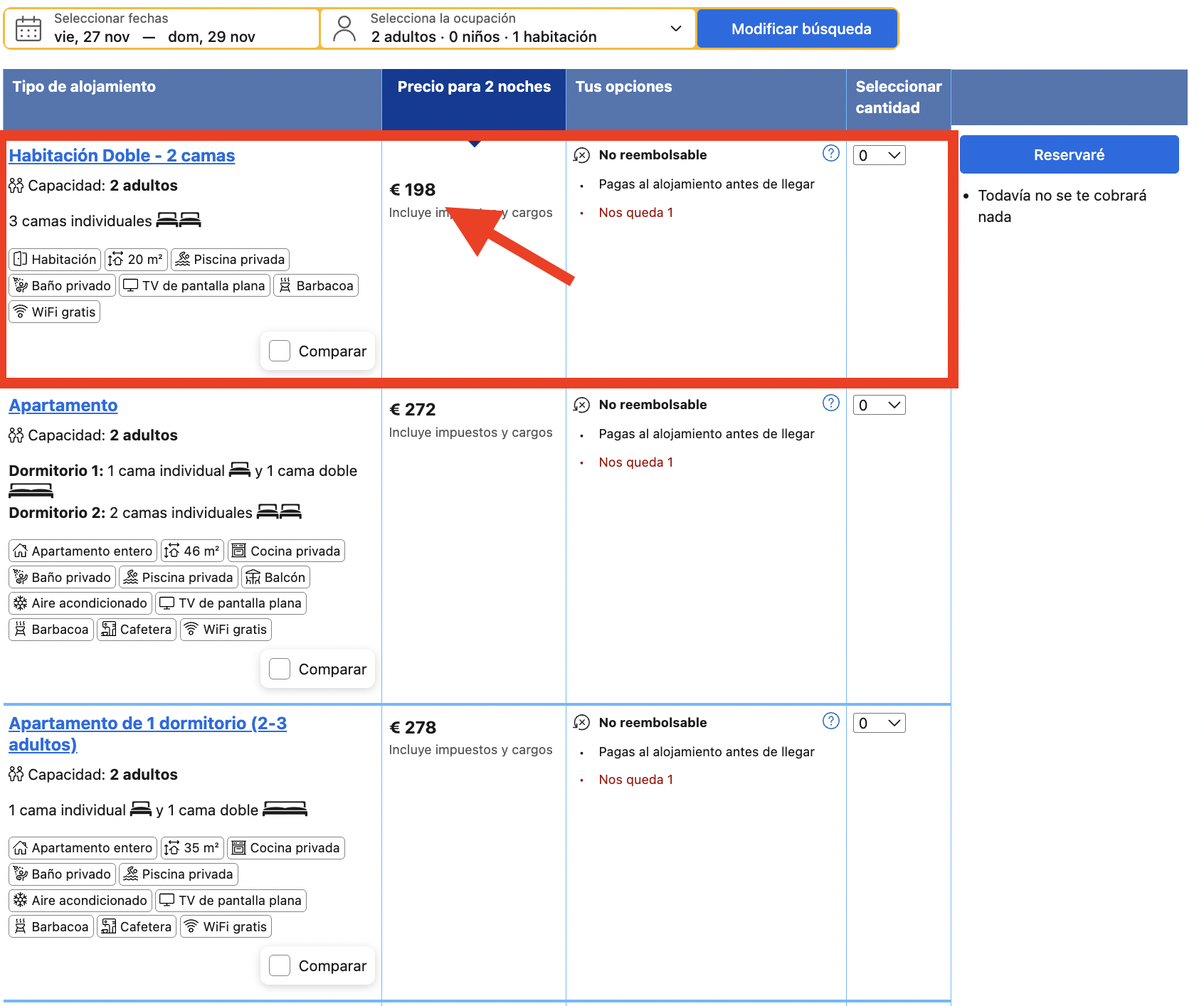Open quantity dropdown for €278 apartment
The image size is (1204, 1006).
click(880, 723)
